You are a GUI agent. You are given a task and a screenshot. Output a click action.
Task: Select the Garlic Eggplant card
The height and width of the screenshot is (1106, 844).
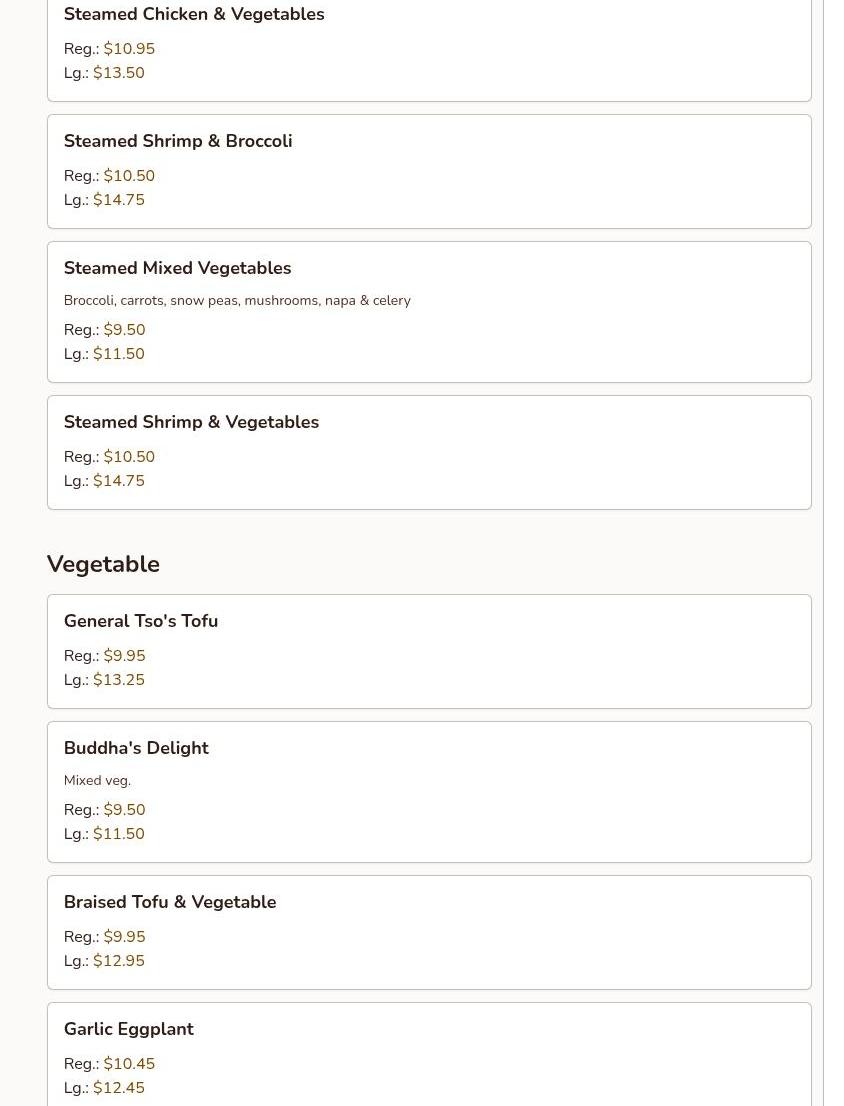(x=429, y=1055)
